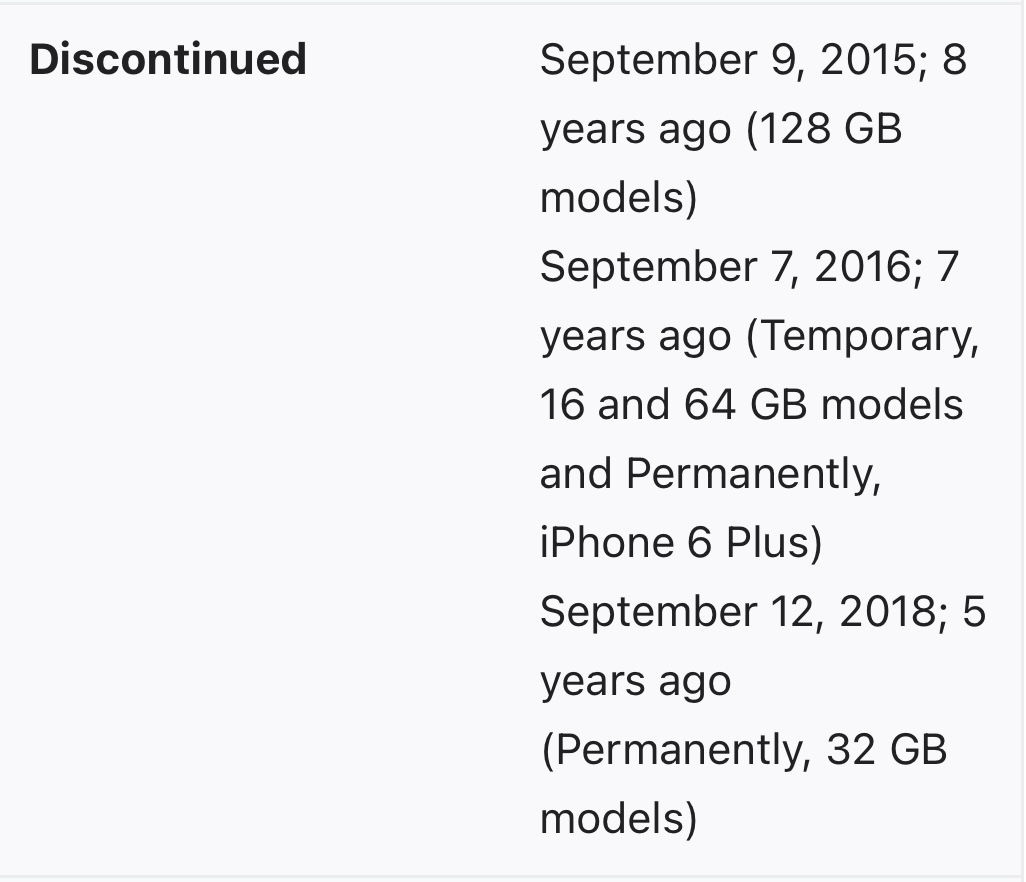The width and height of the screenshot is (1026, 882).
Task: Click the iPhone 6 Plus text
Action: click(x=678, y=543)
